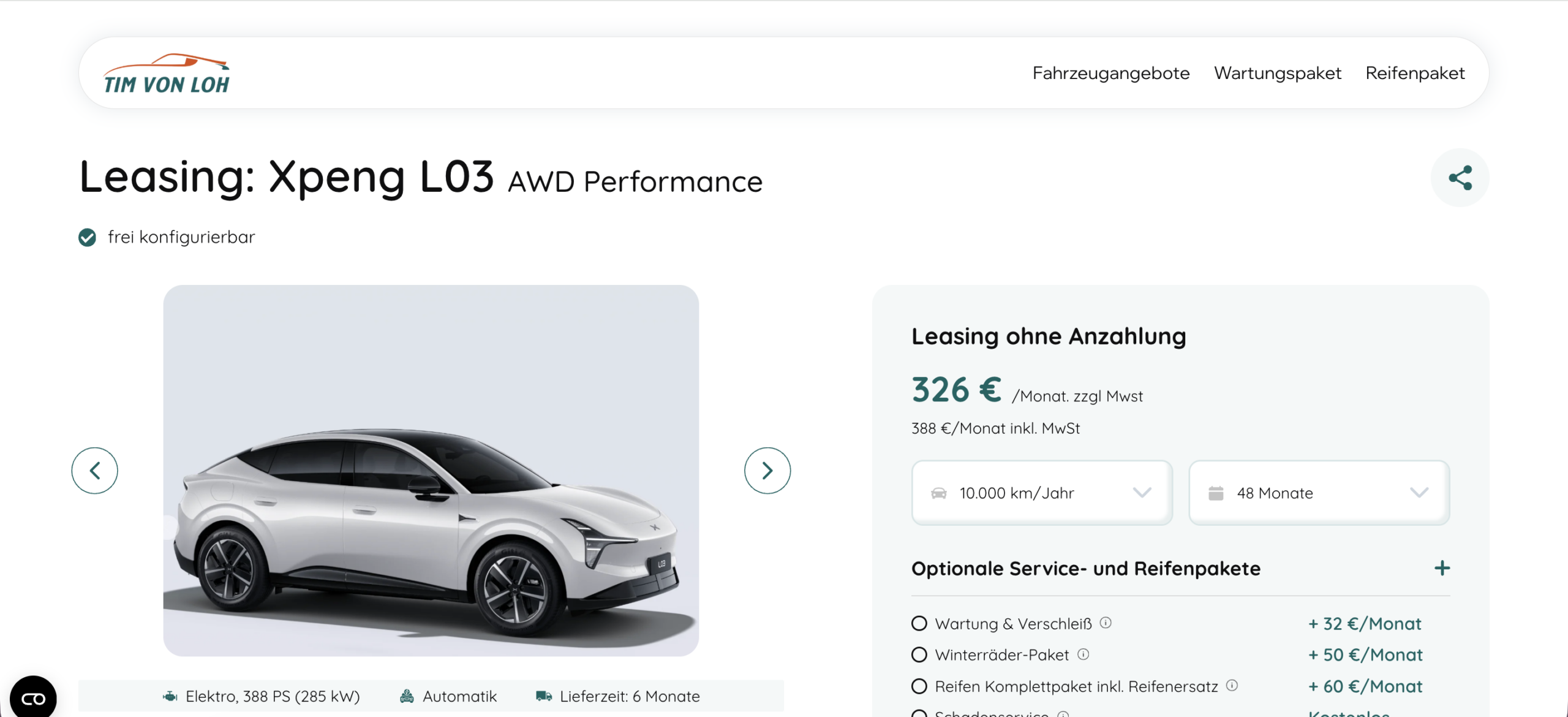The image size is (1568, 717).
Task: Open the Reifenpaket navigation link
Action: (1415, 73)
